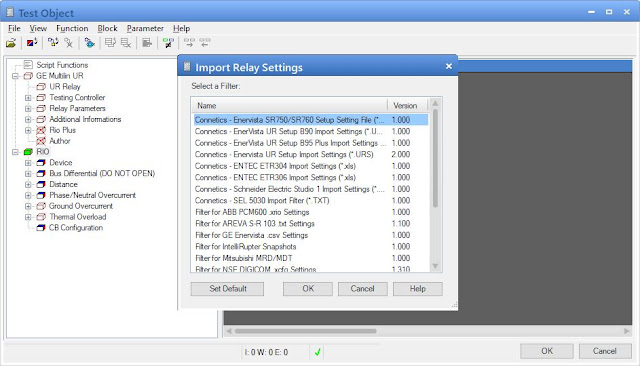Select 'Filter for ABB PCM600 .xrio Settings'
Image resolution: width=640 pixels, height=366 pixels.
point(311,212)
